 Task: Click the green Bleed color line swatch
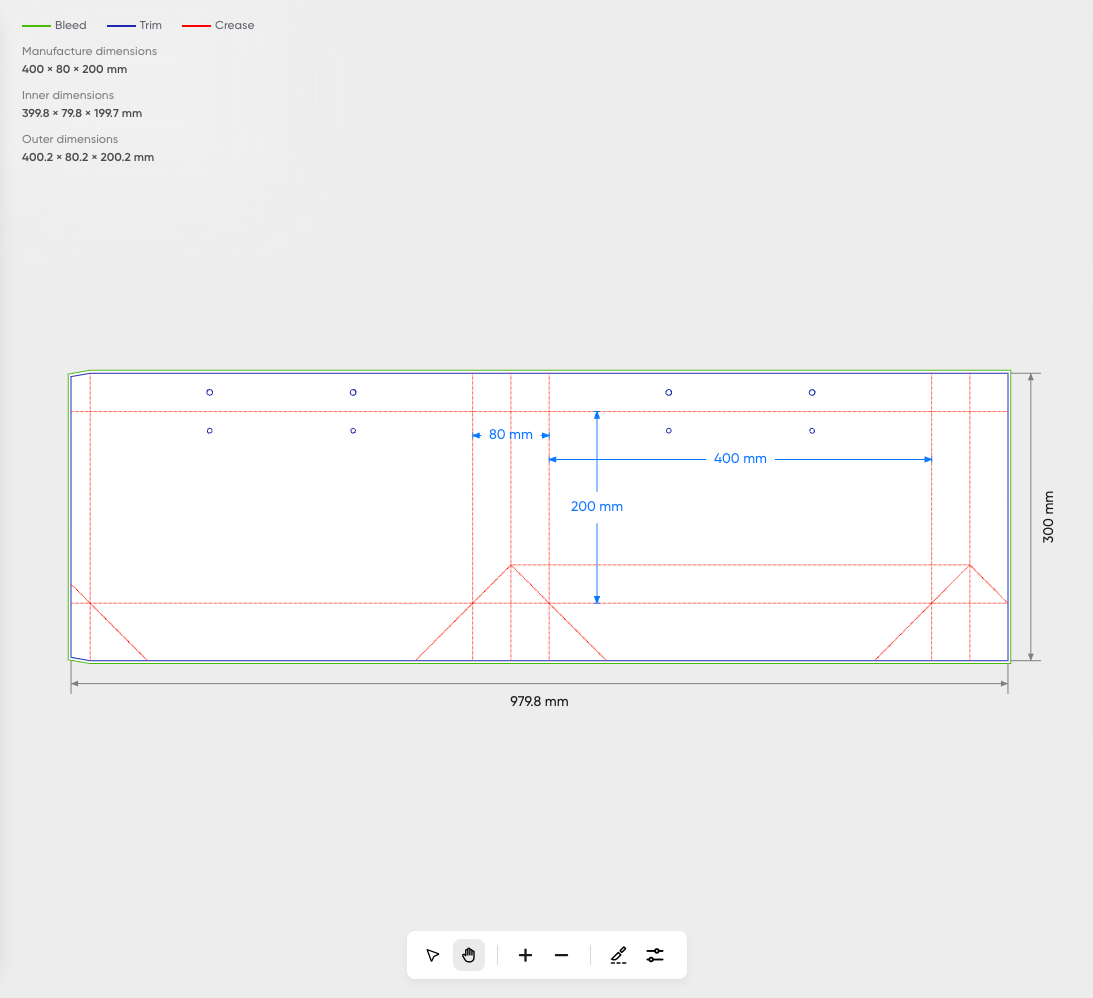(x=36, y=25)
